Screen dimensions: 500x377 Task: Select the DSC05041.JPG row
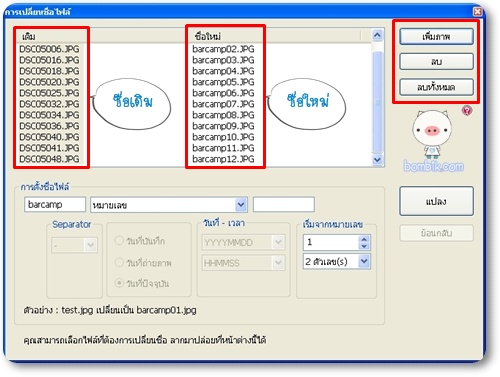tap(49, 148)
